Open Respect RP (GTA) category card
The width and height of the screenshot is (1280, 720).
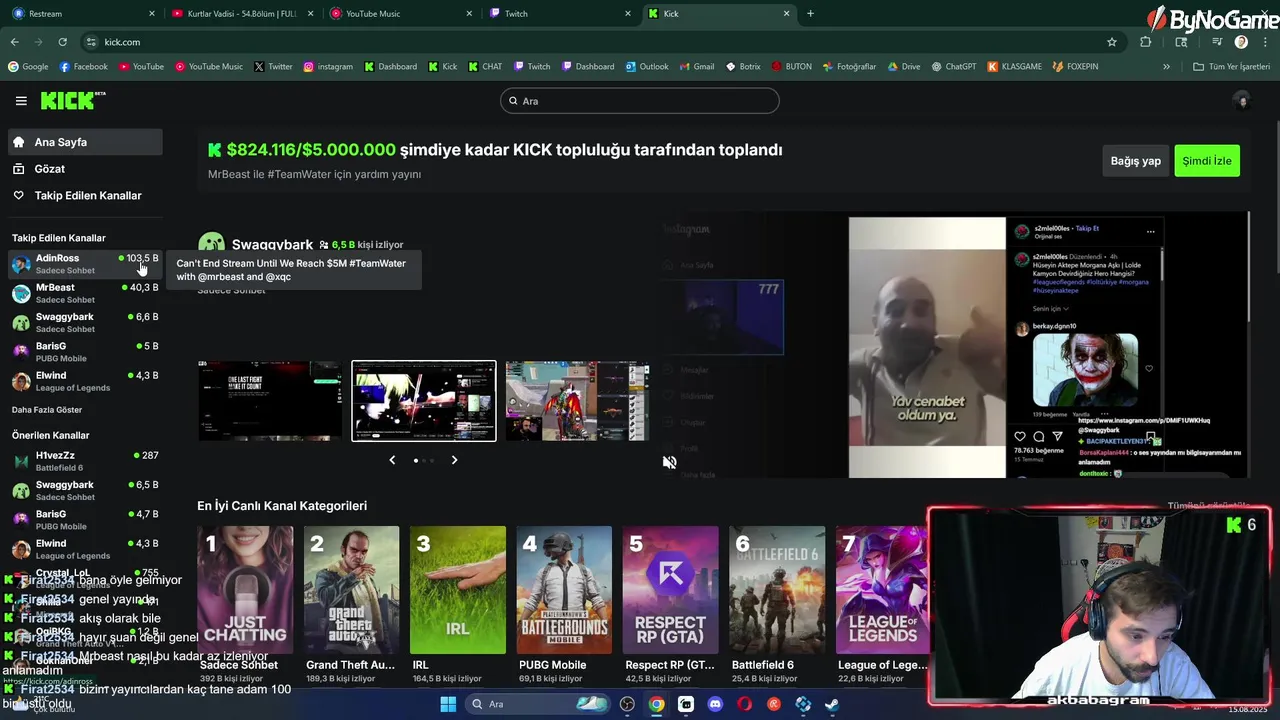[670, 590]
